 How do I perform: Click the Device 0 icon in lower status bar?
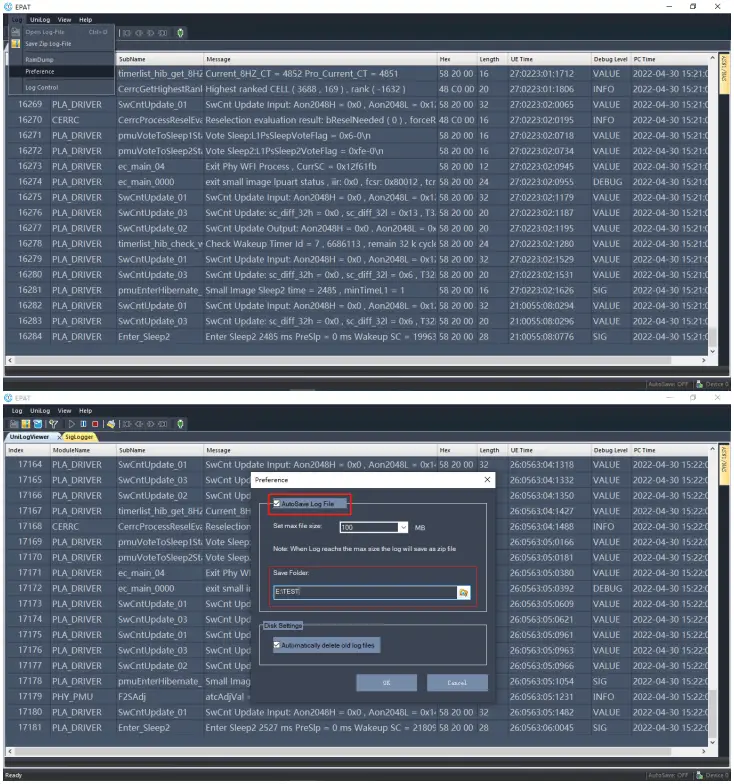point(700,776)
